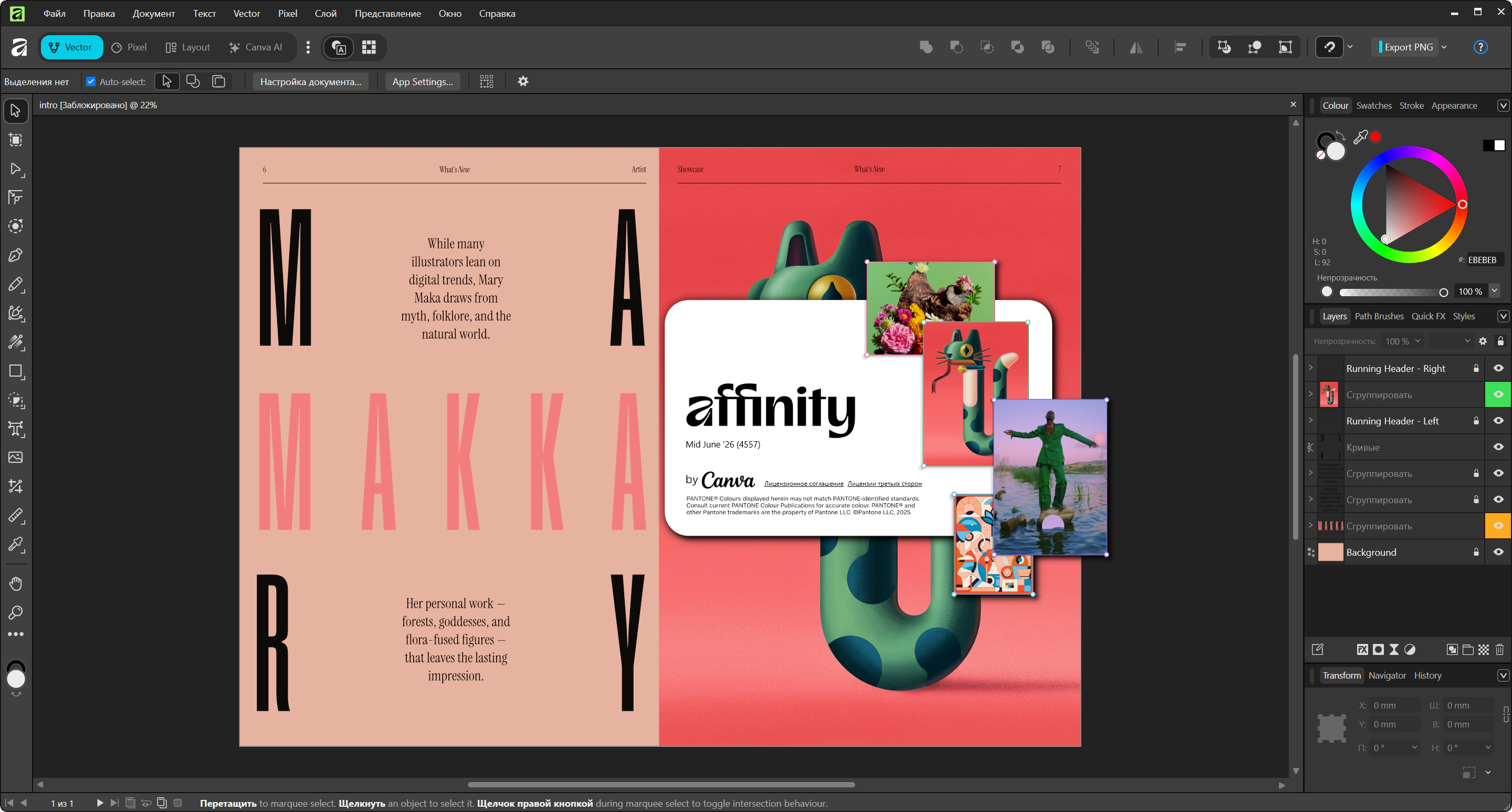This screenshot has width=1512, height=812.
Task: Add a mask layer icon
Action: (x=1378, y=649)
